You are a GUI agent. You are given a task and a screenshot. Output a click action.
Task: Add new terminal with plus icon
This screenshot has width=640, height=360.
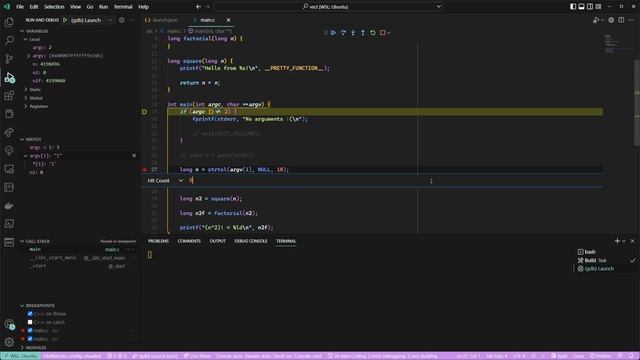(617, 241)
